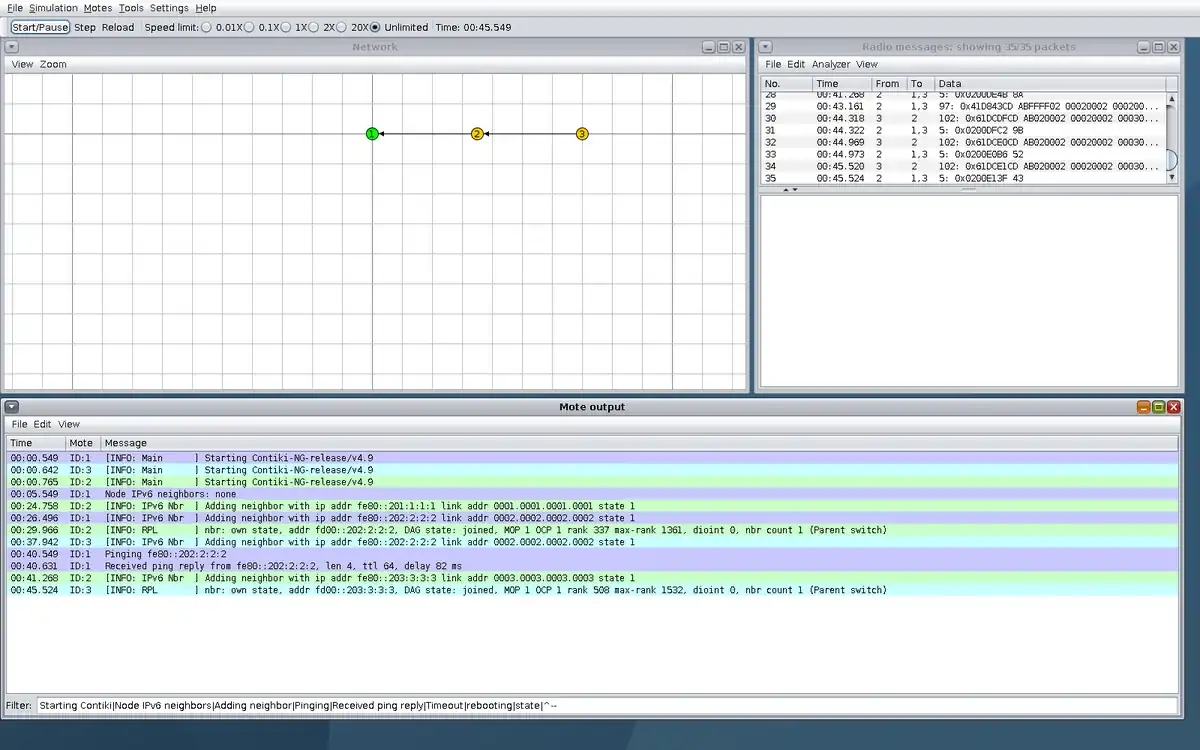The width and height of the screenshot is (1200, 750).
Task: Collapse the Radio messages split pane upward arrow
Action: coord(785,189)
